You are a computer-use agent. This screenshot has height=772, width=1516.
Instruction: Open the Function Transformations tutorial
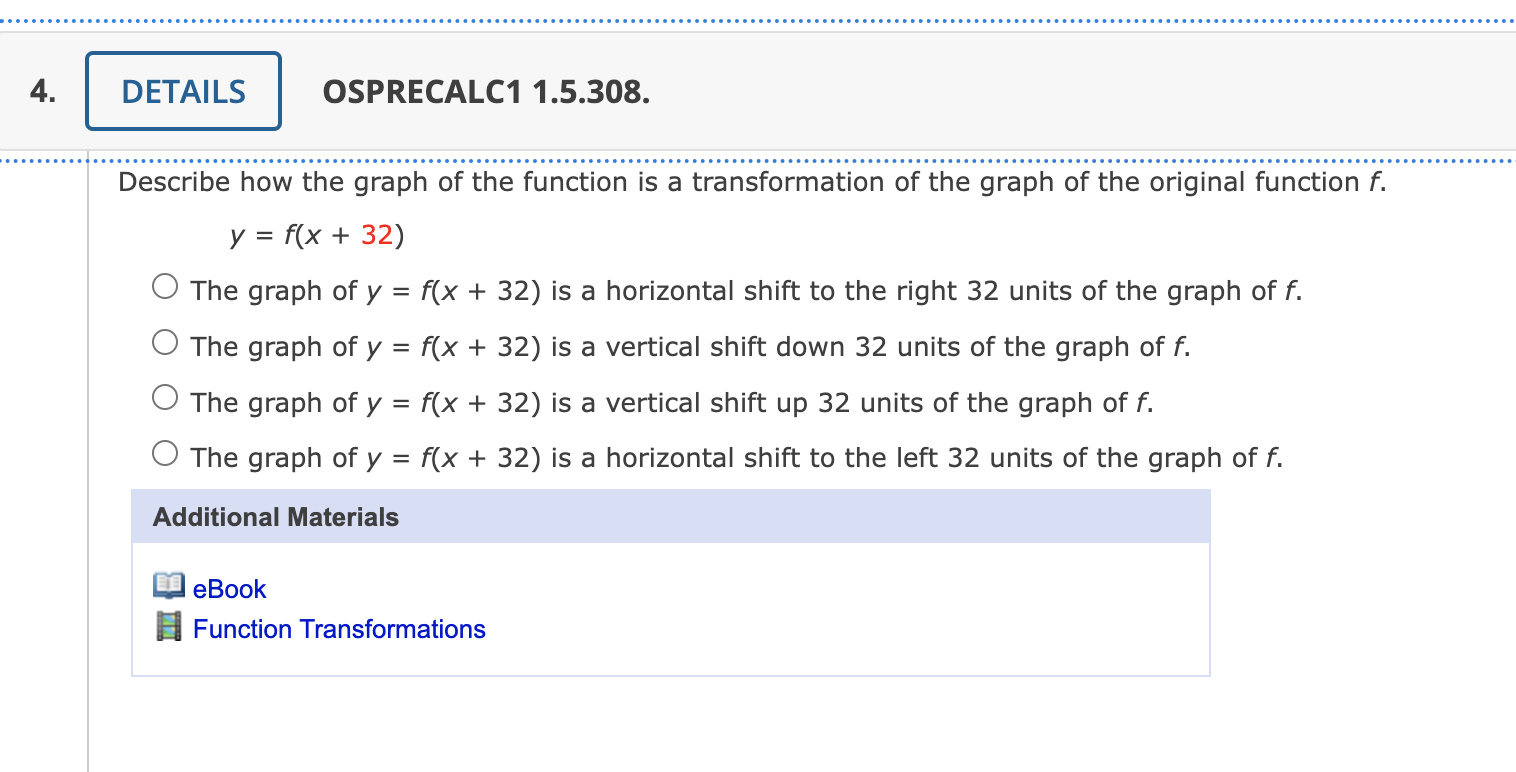click(x=339, y=629)
